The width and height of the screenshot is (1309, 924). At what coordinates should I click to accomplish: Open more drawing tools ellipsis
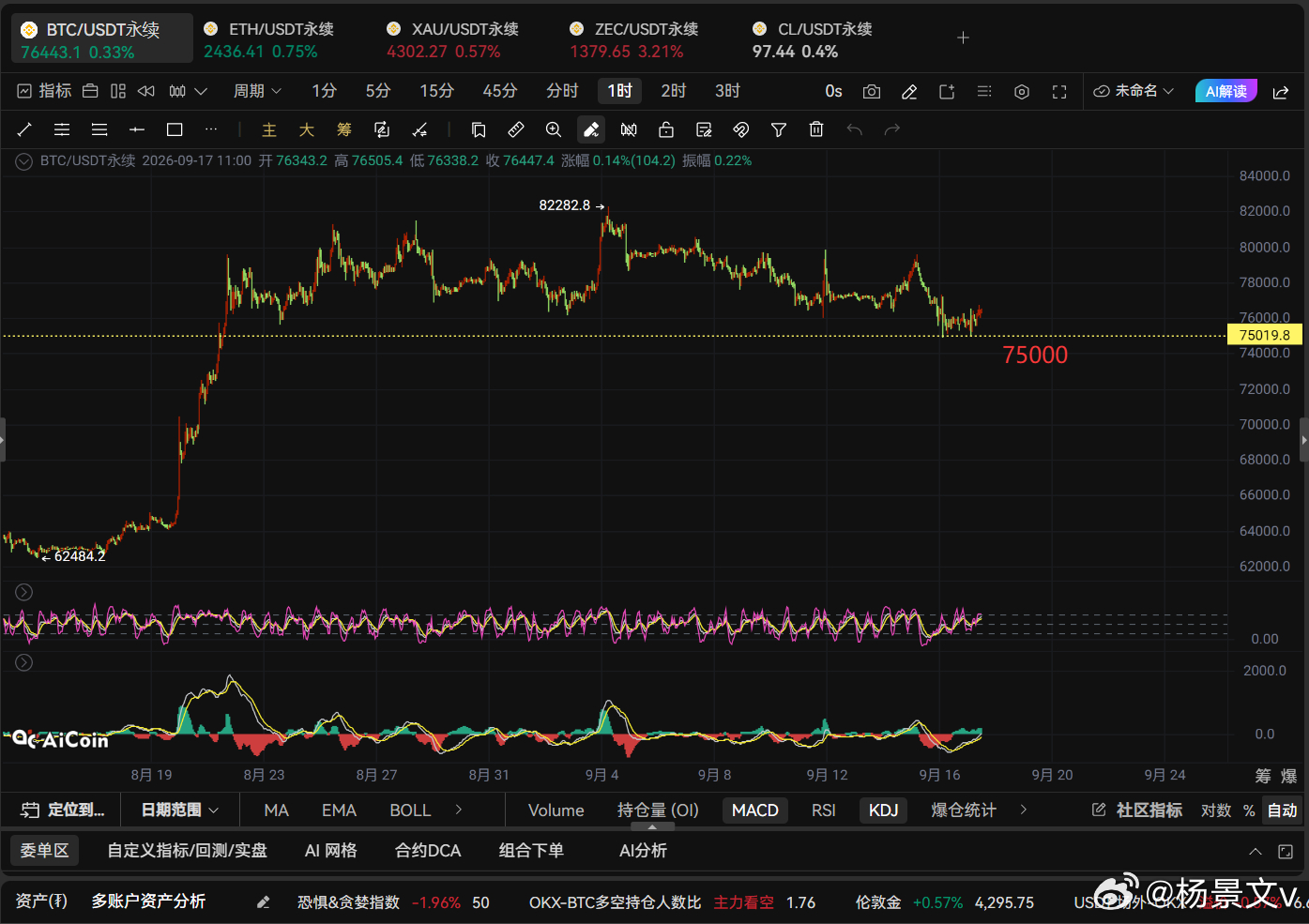(211, 129)
